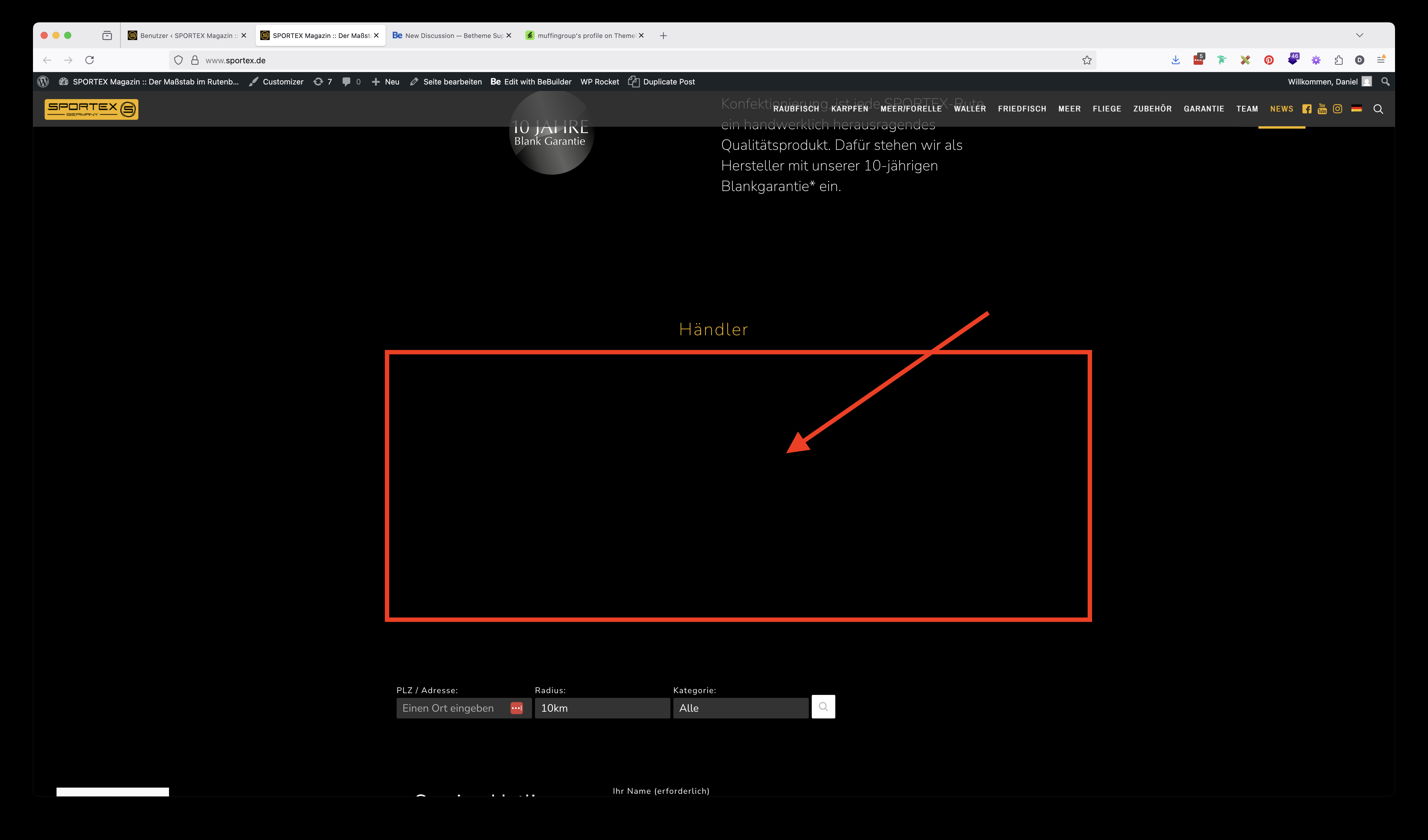Screen dimensions: 1428x840
Task: Open the ZUBEHÖR menu item
Action: point(1152,109)
